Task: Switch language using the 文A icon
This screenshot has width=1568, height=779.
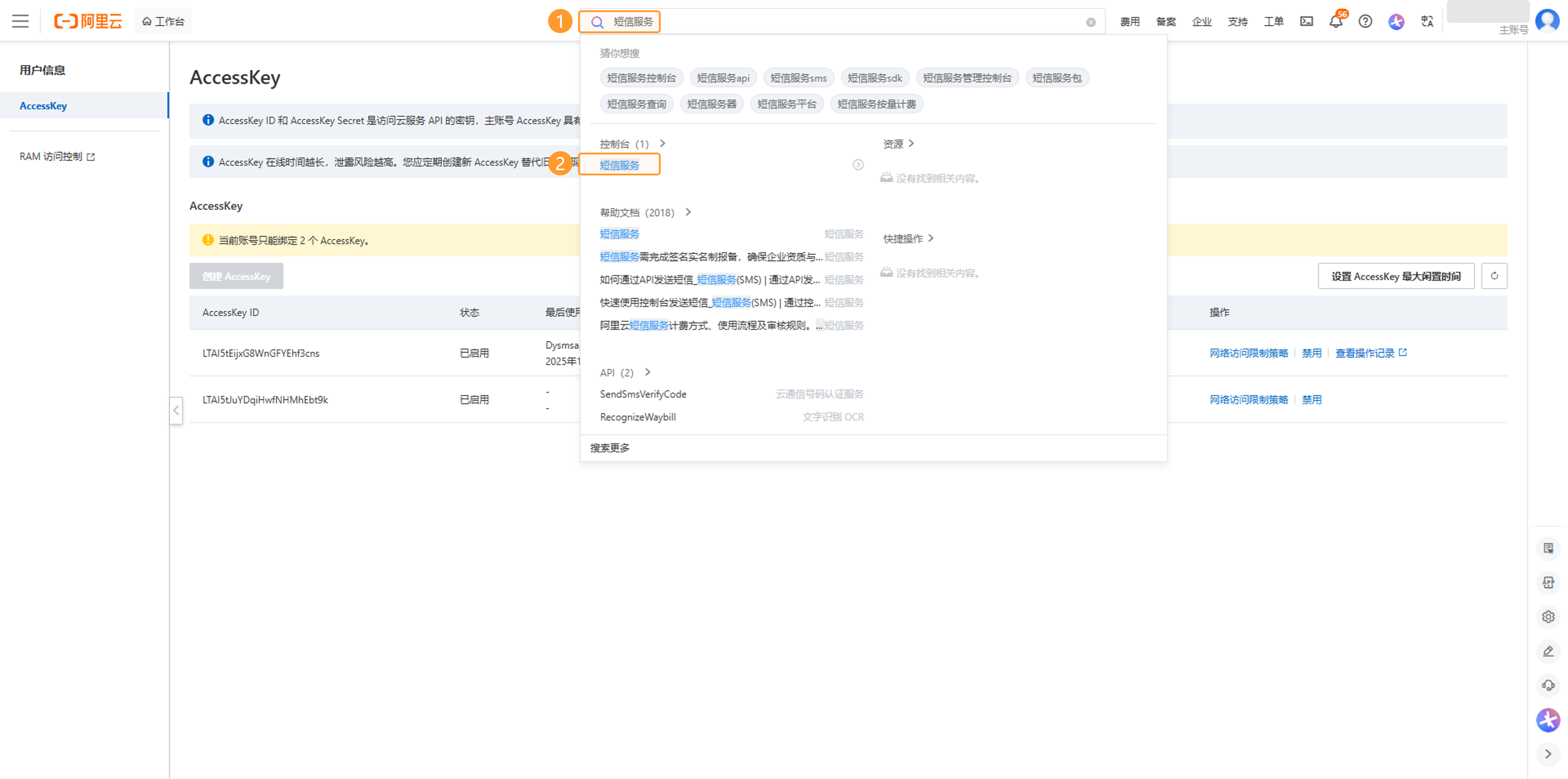Action: [x=1427, y=21]
